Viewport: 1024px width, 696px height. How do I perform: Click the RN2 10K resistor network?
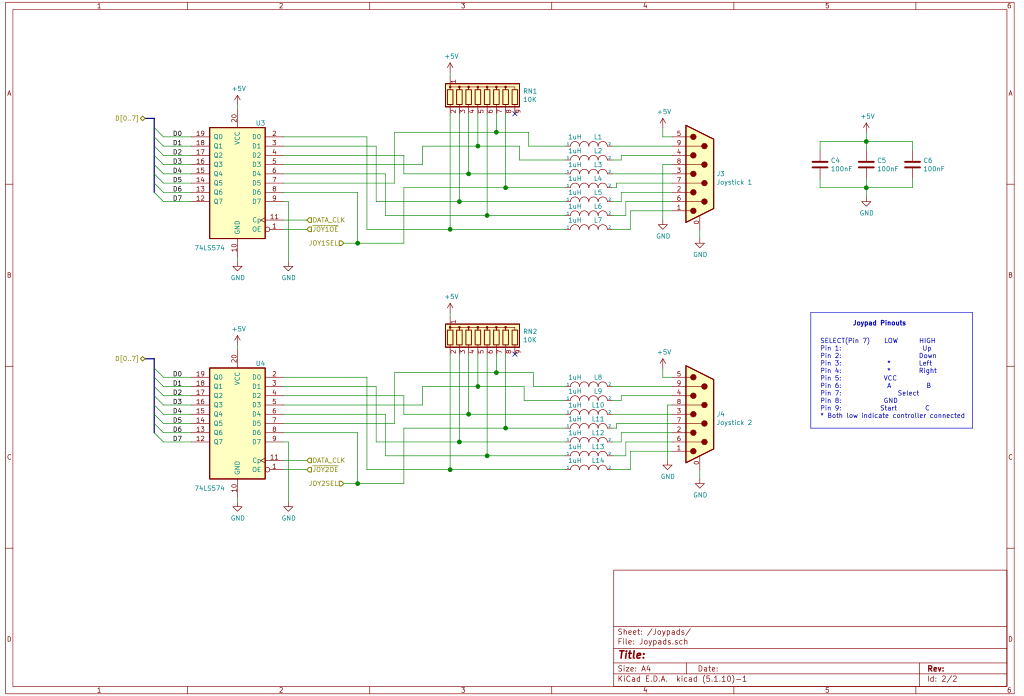(483, 336)
